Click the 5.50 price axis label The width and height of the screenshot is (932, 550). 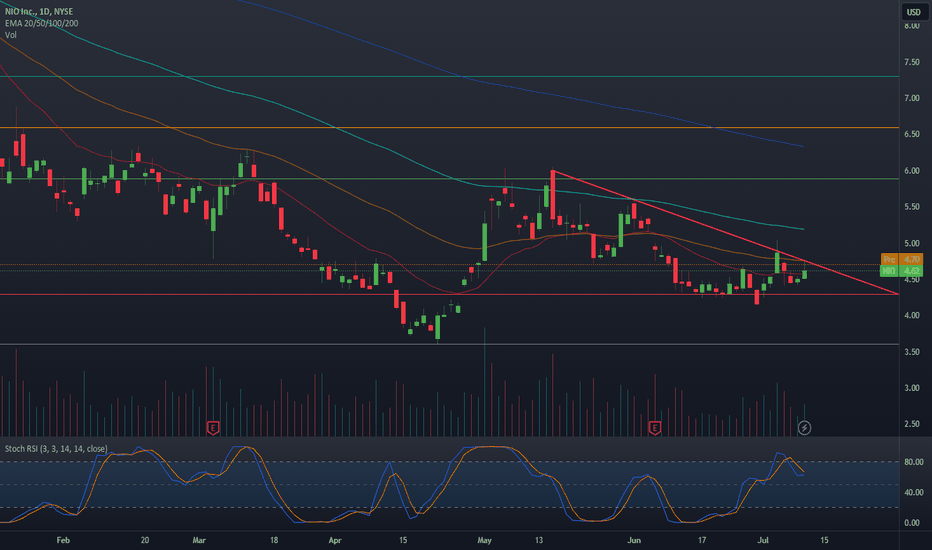(x=912, y=207)
